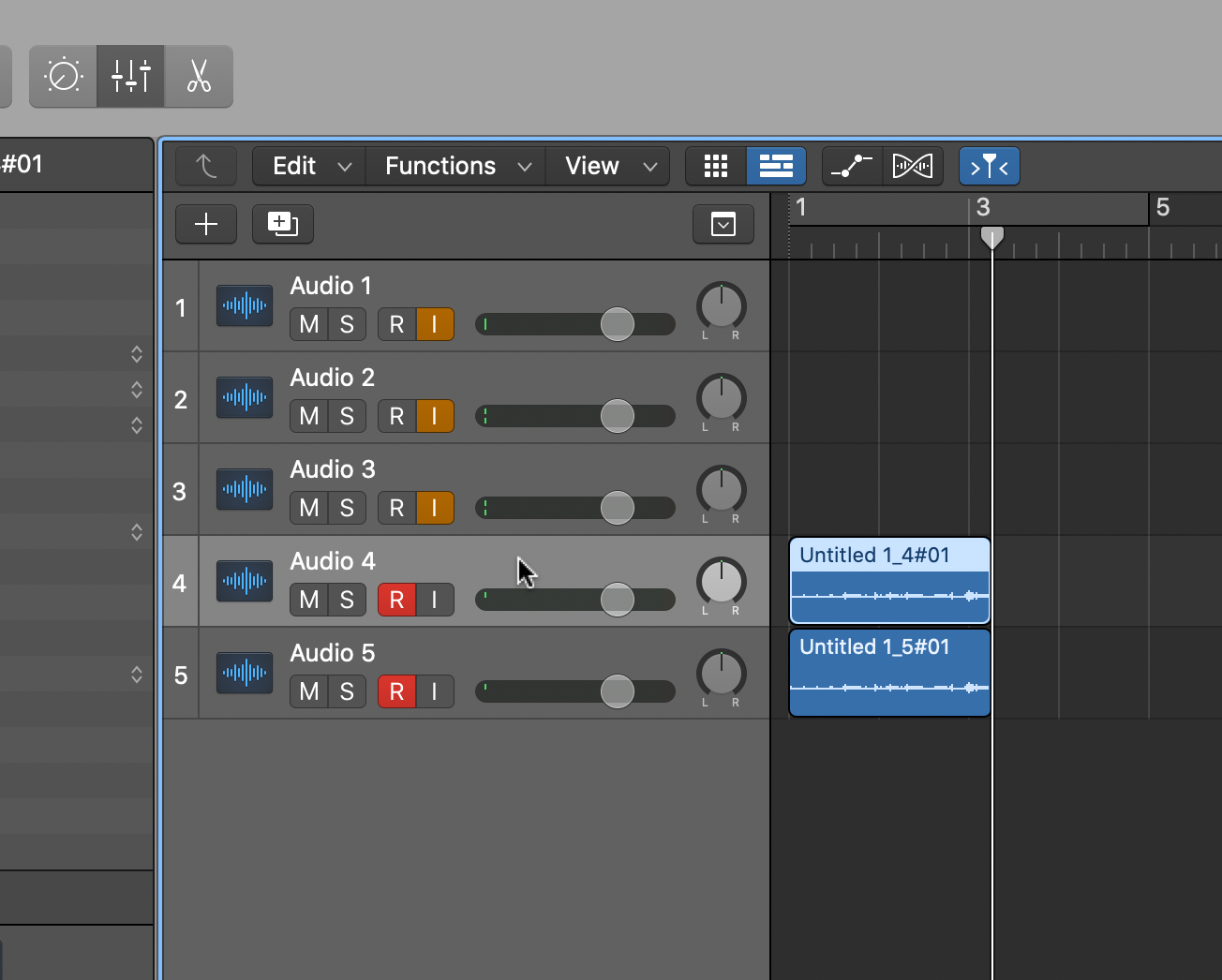Click track number 2 in the header

coord(181,399)
